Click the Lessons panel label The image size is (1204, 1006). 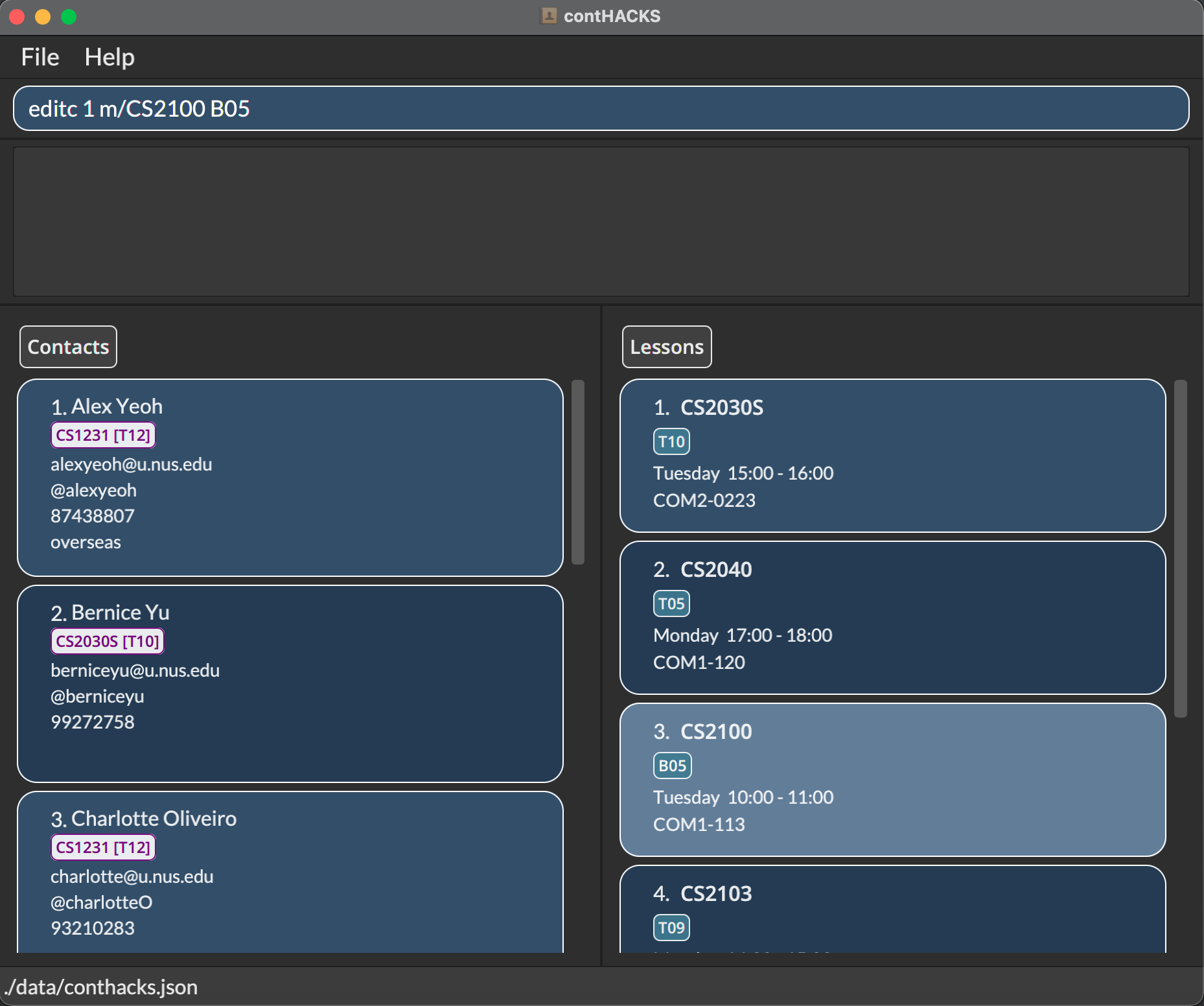[x=666, y=347]
